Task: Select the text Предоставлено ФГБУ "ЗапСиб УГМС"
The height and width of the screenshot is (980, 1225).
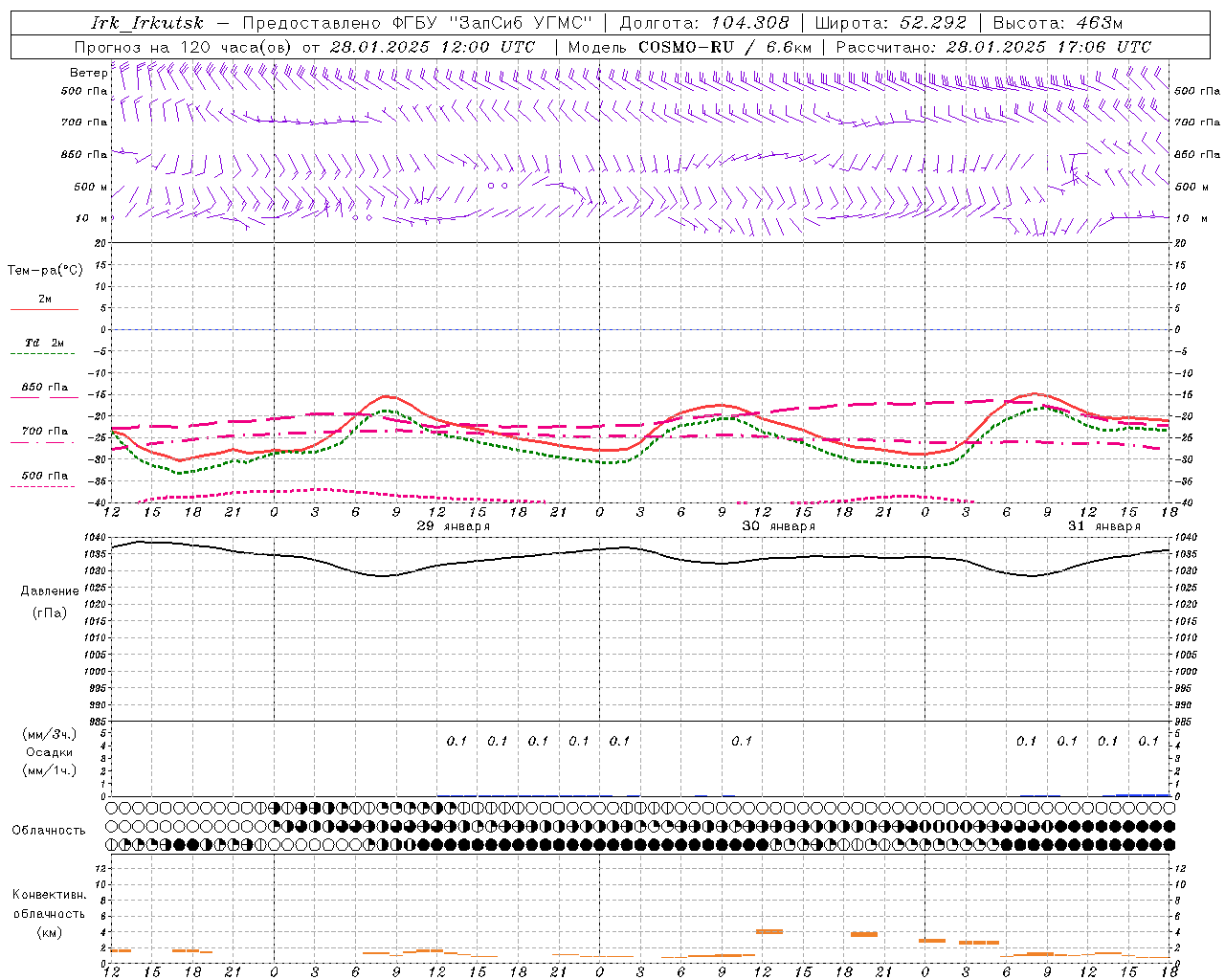Action: (417, 23)
